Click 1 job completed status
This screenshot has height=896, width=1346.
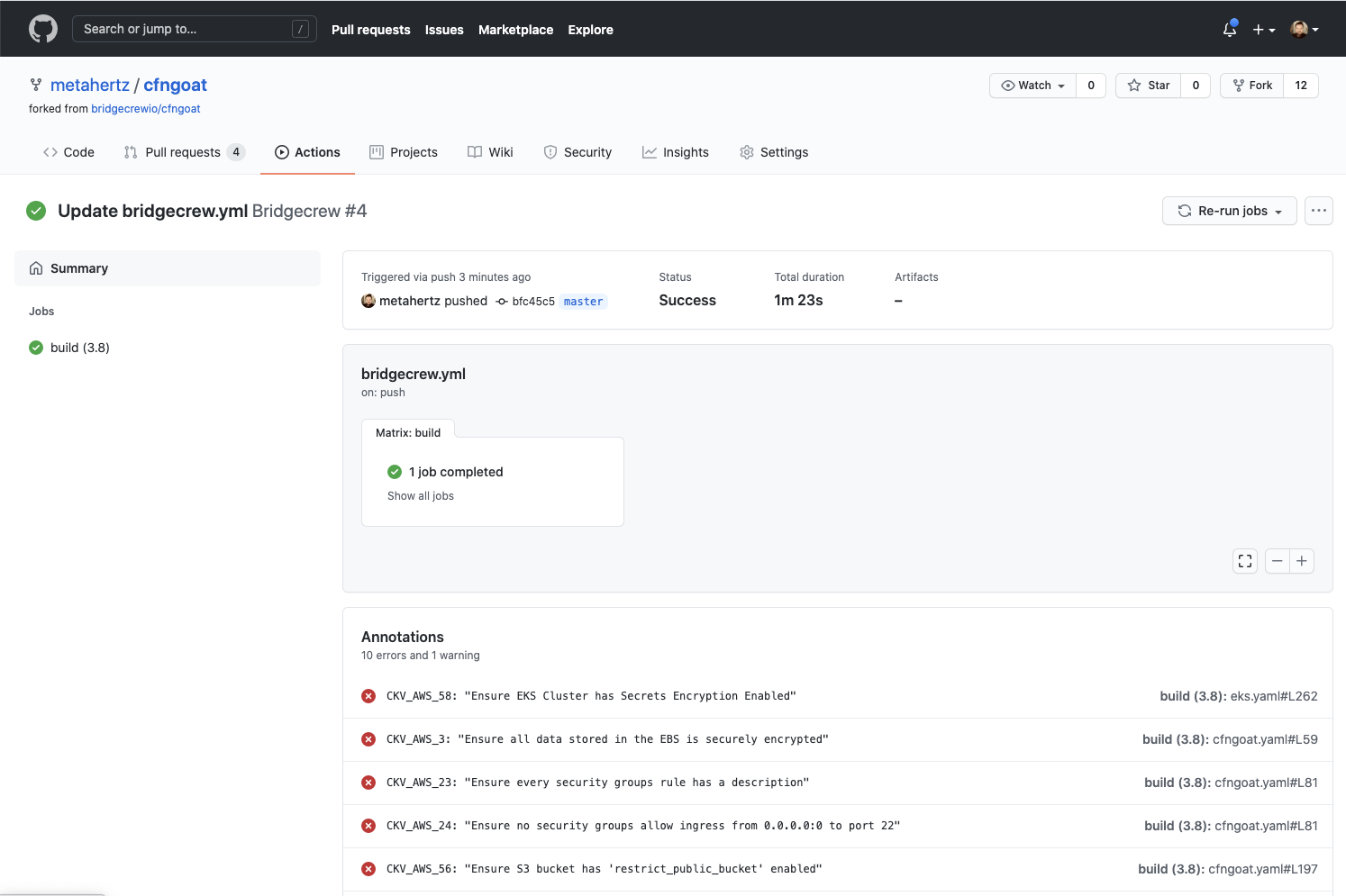pos(445,472)
